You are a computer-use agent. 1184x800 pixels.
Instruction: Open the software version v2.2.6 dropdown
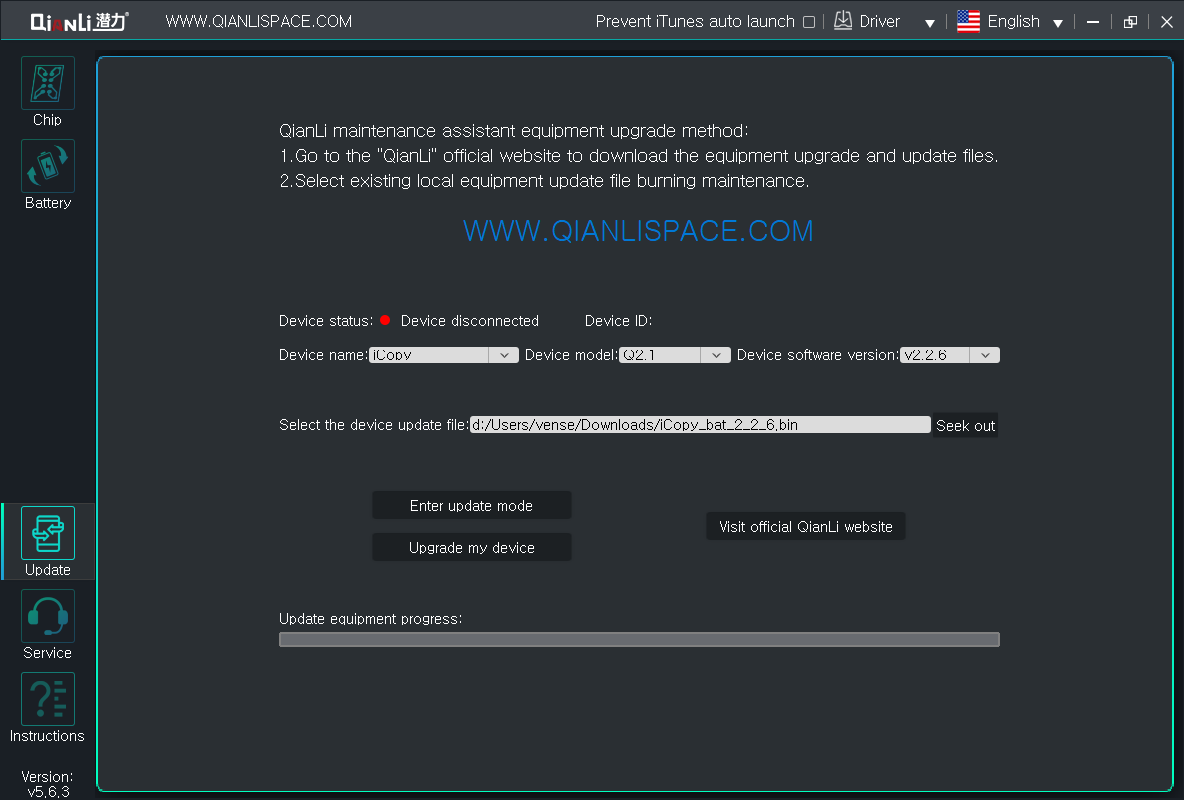950,355
